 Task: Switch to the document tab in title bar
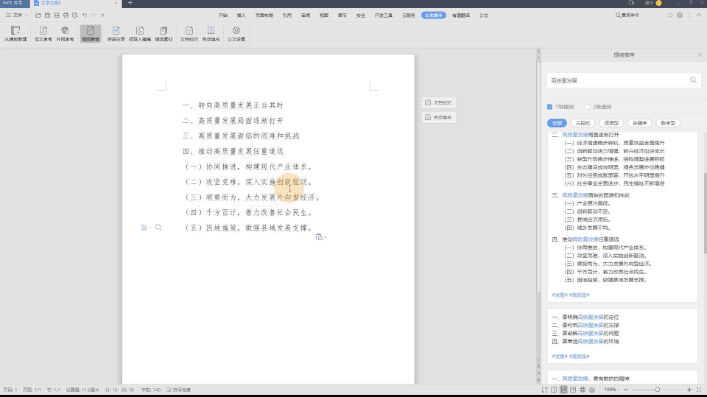[x=76, y=3]
